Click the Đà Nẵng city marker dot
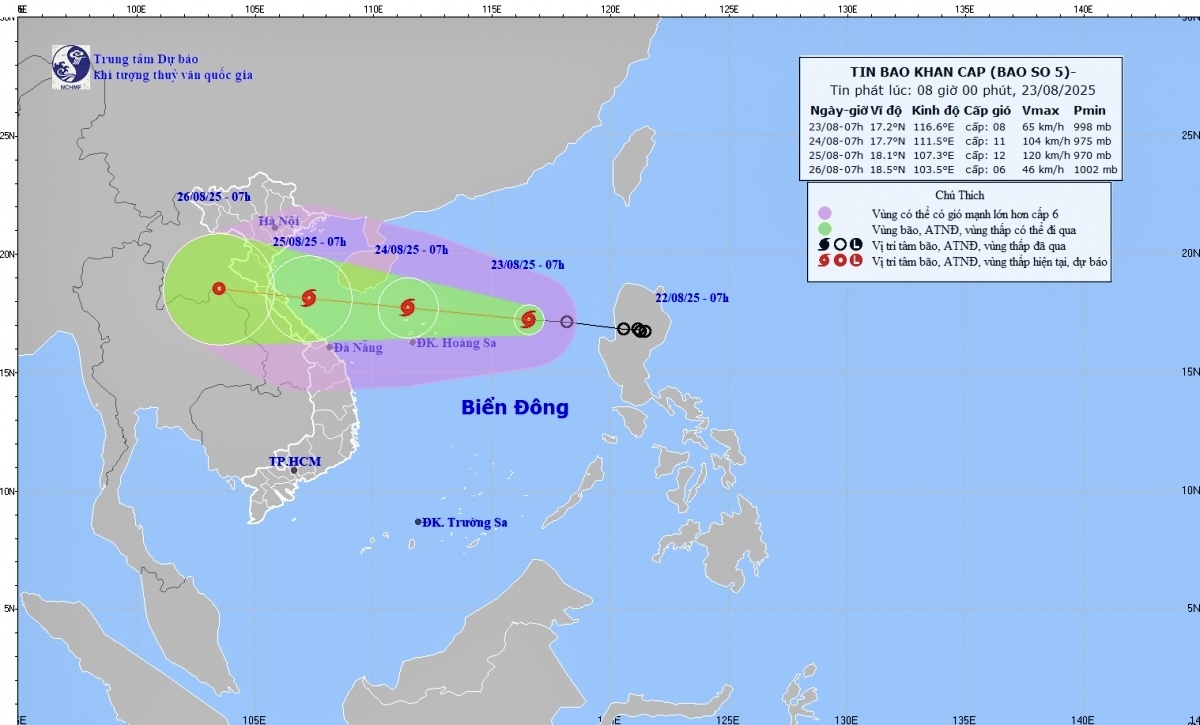Viewport: 1200px width, 725px height. [330, 347]
